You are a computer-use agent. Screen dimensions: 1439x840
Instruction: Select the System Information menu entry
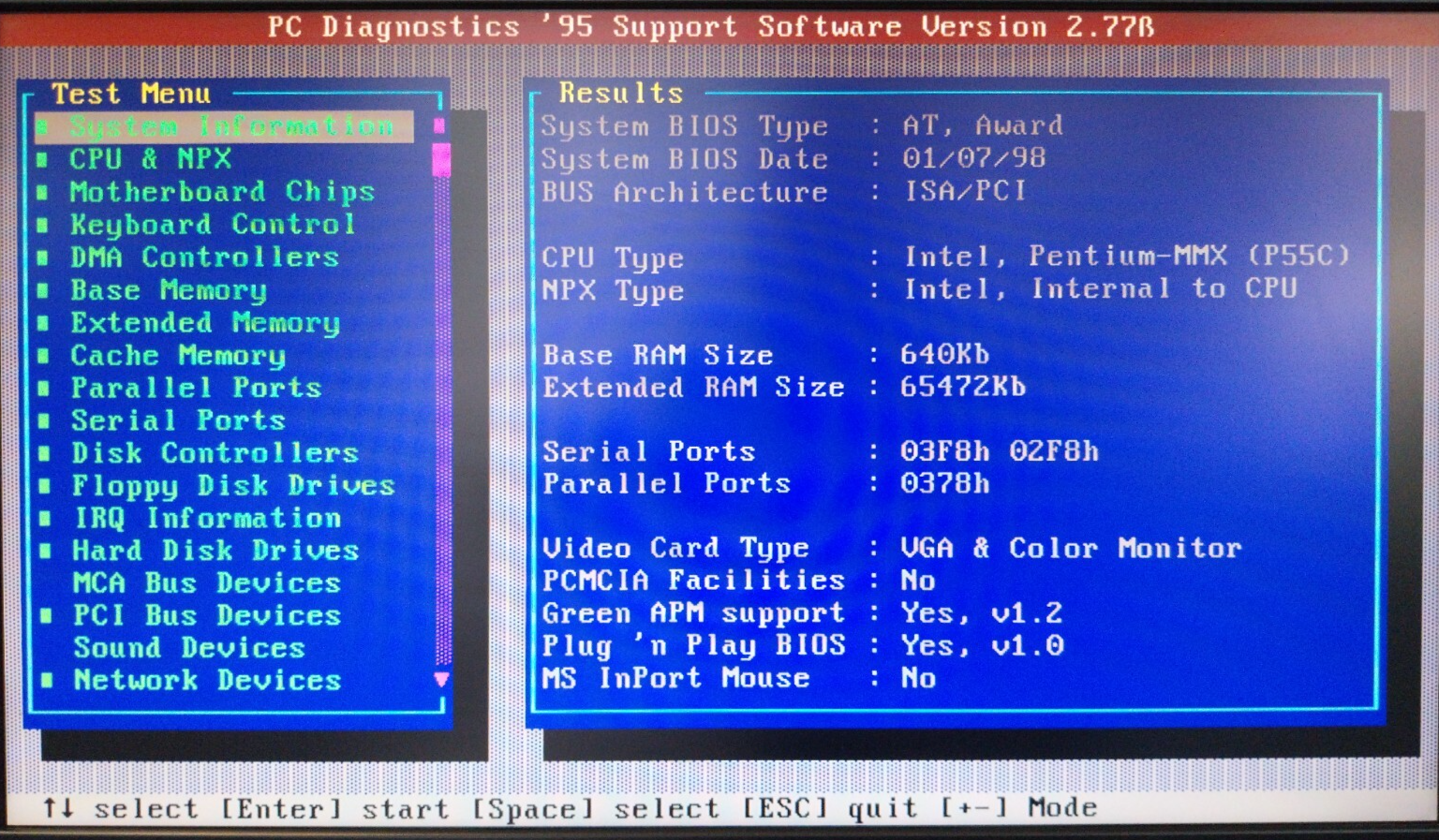[x=224, y=126]
